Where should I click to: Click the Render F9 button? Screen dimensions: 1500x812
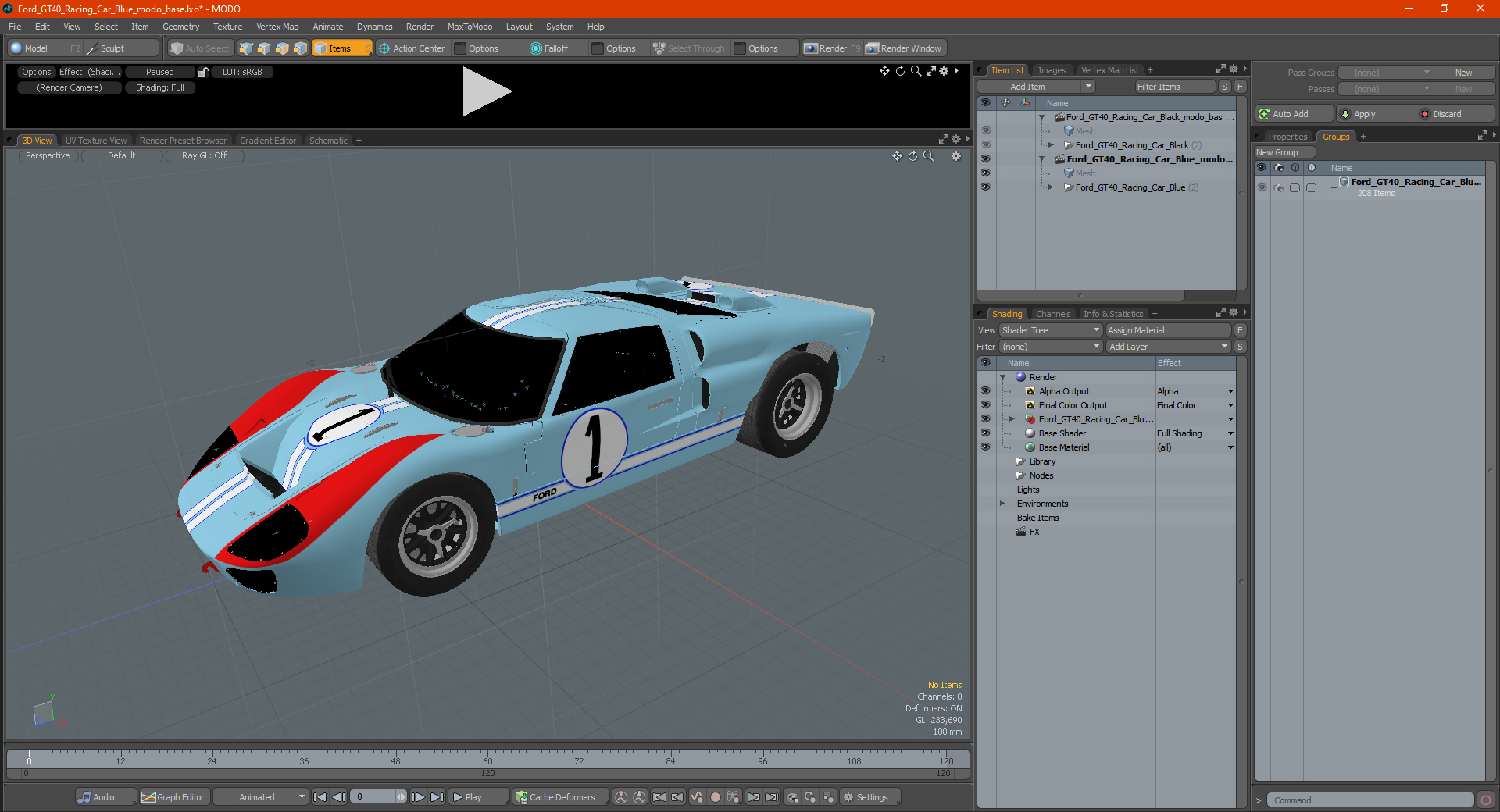pyautogui.click(x=833, y=48)
